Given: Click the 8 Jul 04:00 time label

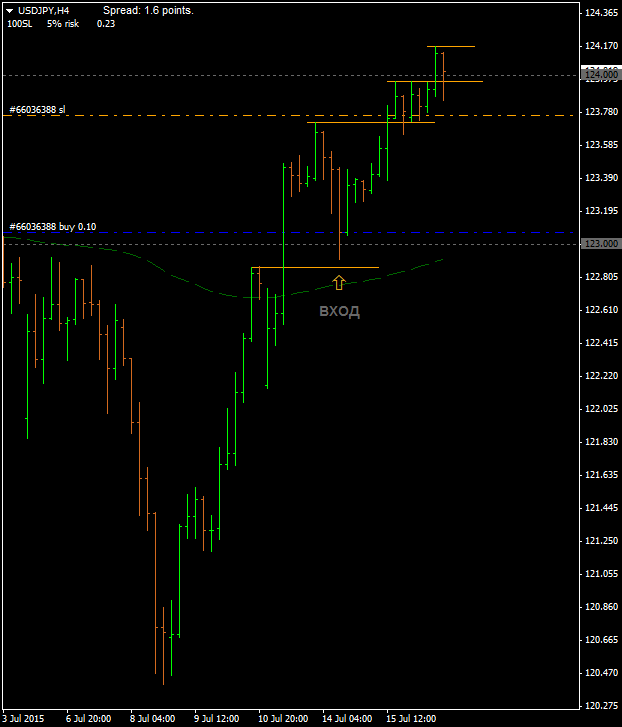Looking at the screenshot, I should [x=152, y=719].
